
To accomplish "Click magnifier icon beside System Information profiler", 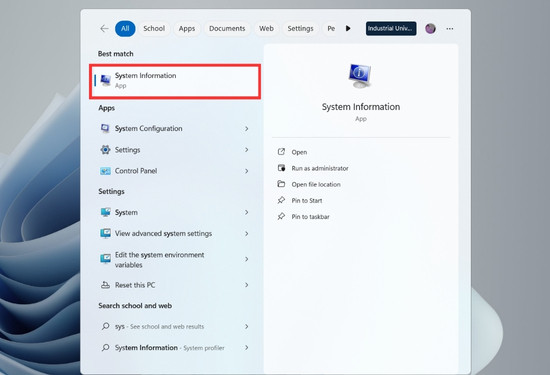I will click(x=105, y=347).
